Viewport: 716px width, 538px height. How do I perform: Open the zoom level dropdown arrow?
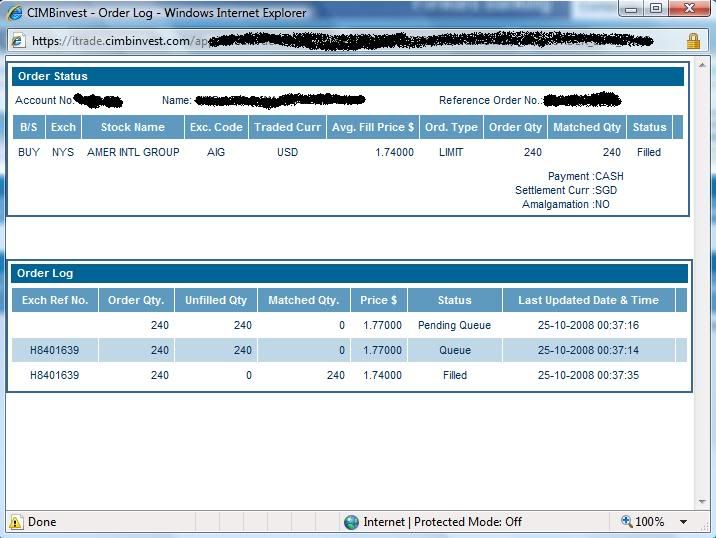[x=684, y=522]
